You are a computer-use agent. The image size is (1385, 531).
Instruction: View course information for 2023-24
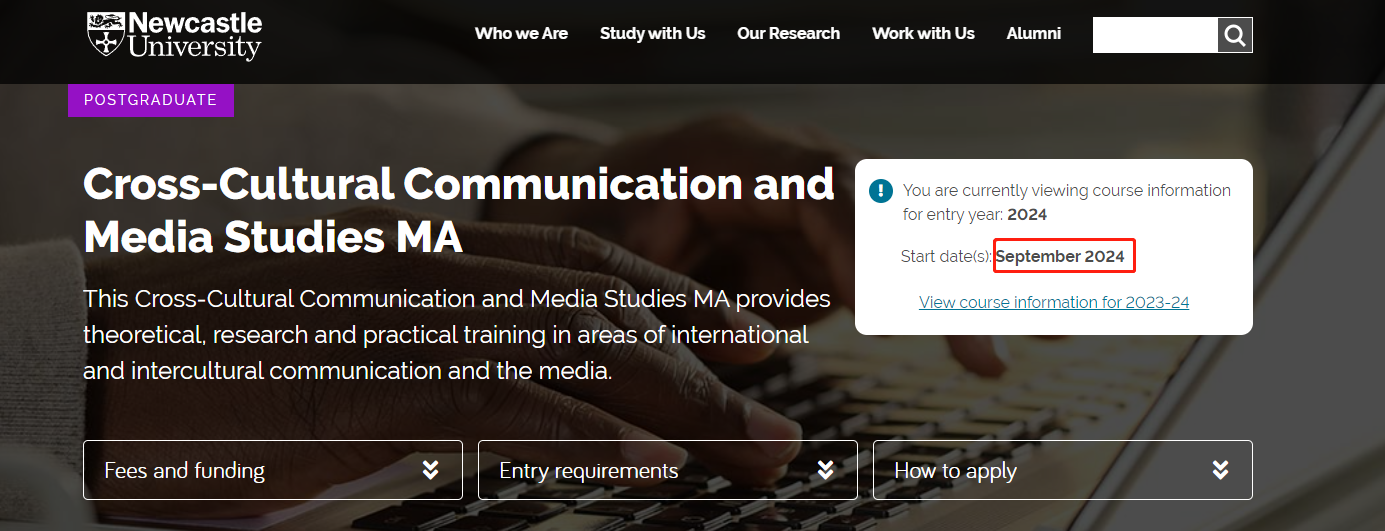[x=1054, y=302]
